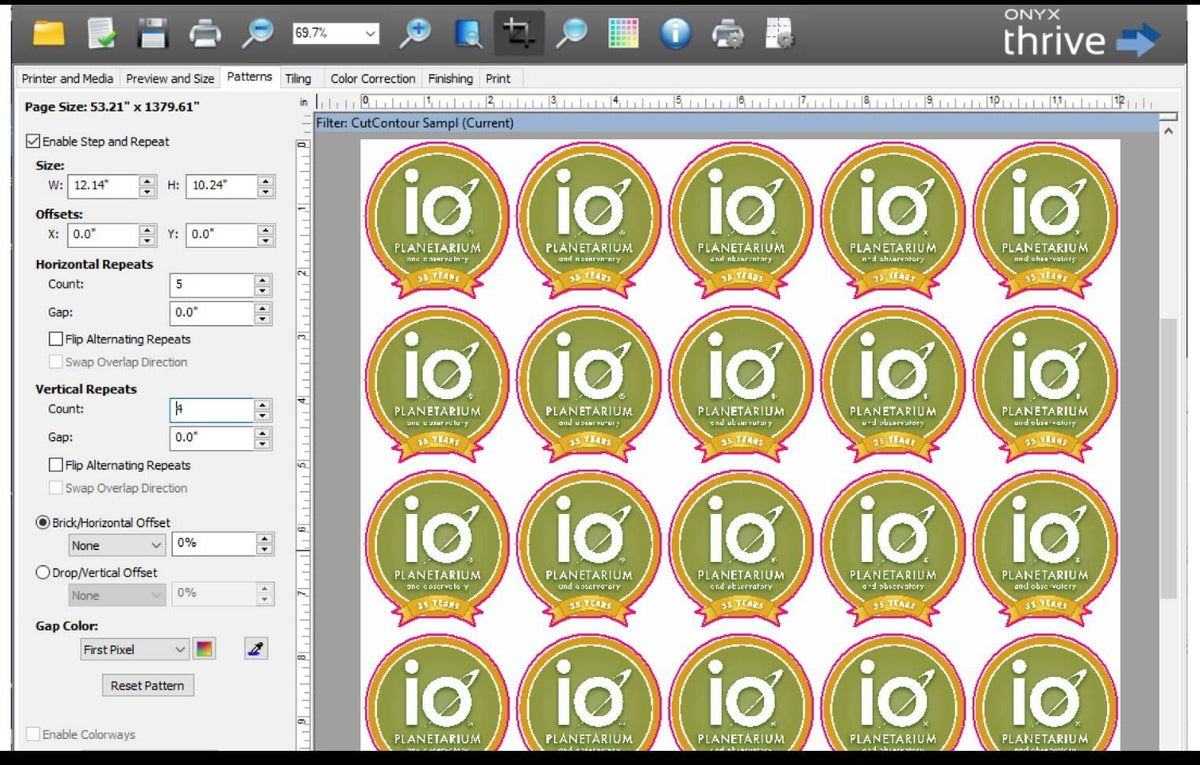Click the blue information icon
The height and width of the screenshot is (765, 1200).
[675, 34]
